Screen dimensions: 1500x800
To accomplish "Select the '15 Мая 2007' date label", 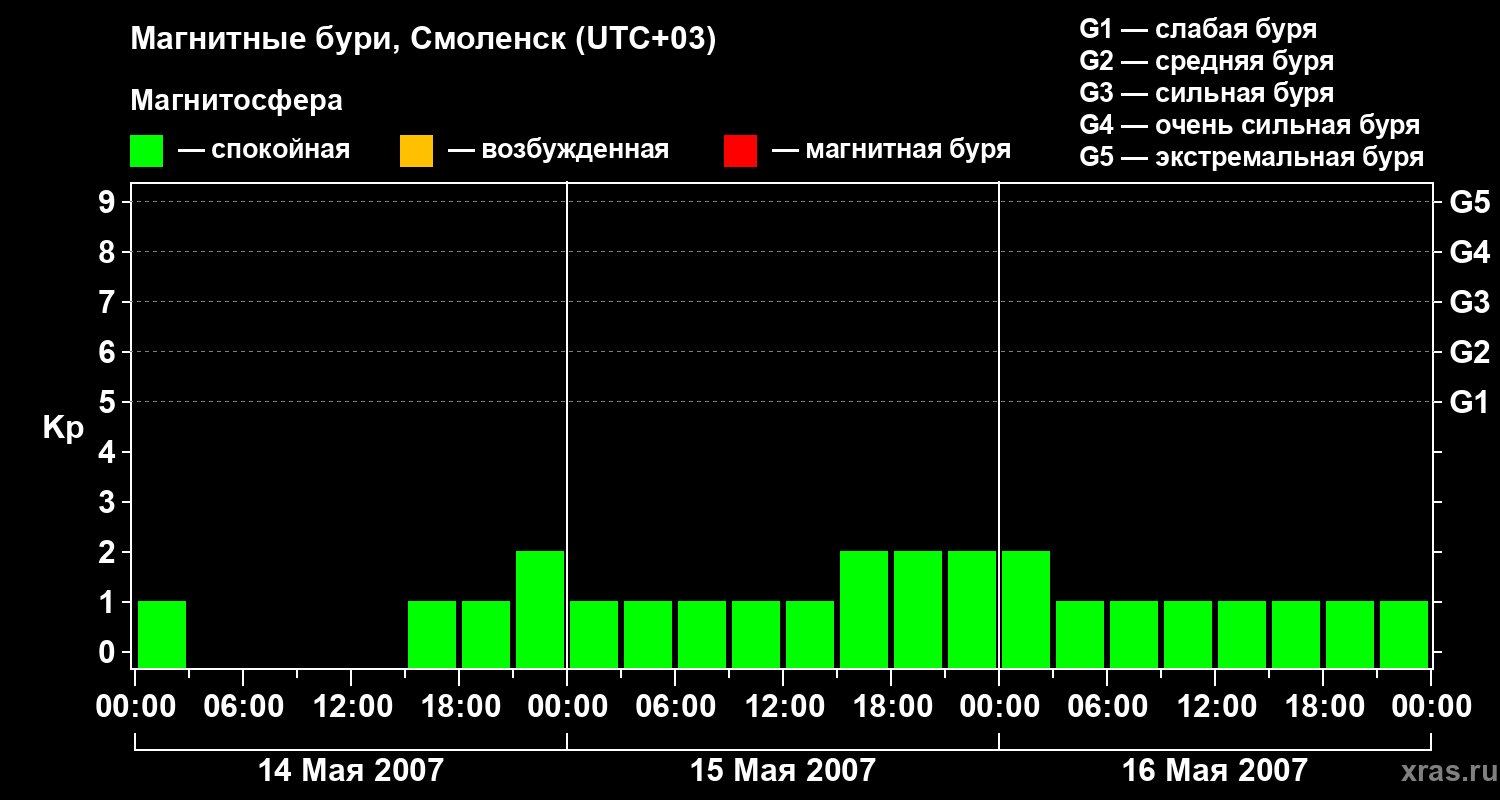I will [x=782, y=771].
